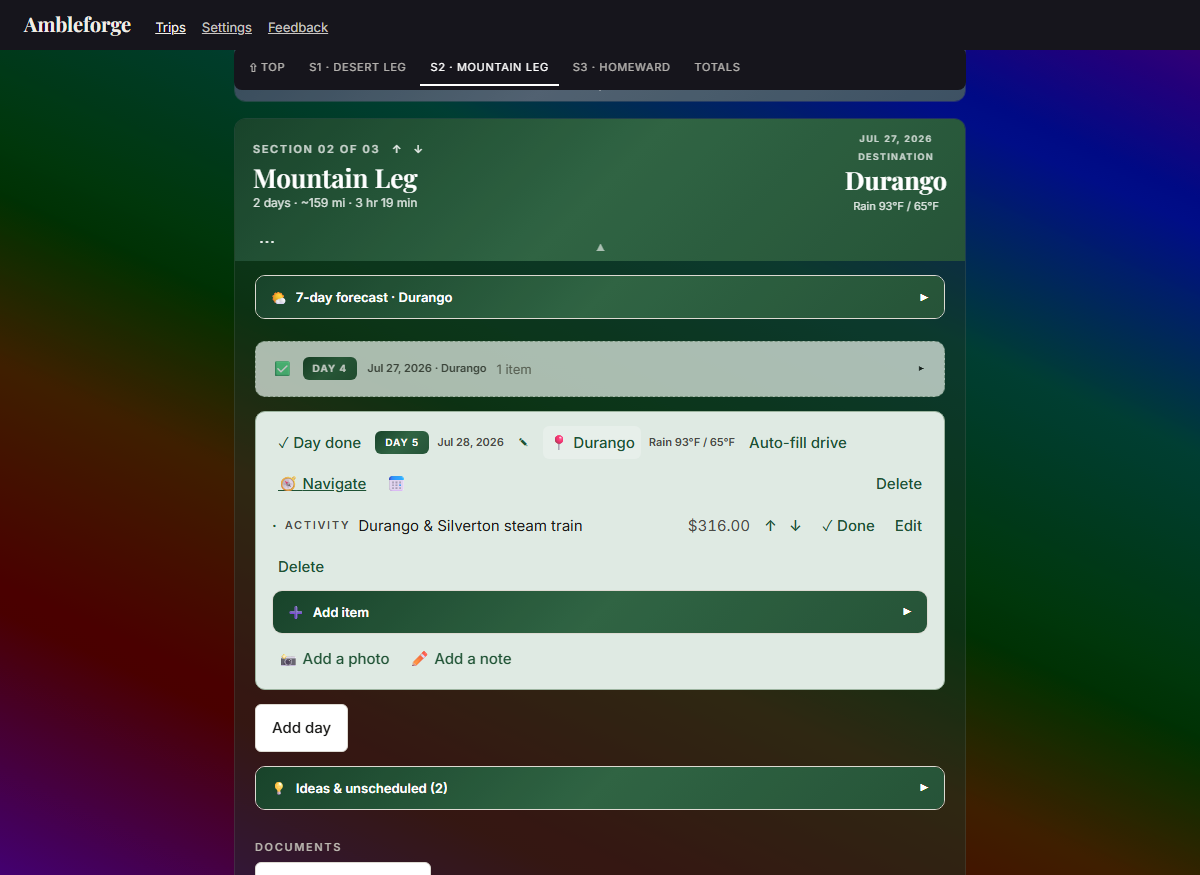This screenshot has width=1200, height=875.
Task: Move steam train activity up
Action: click(x=770, y=526)
